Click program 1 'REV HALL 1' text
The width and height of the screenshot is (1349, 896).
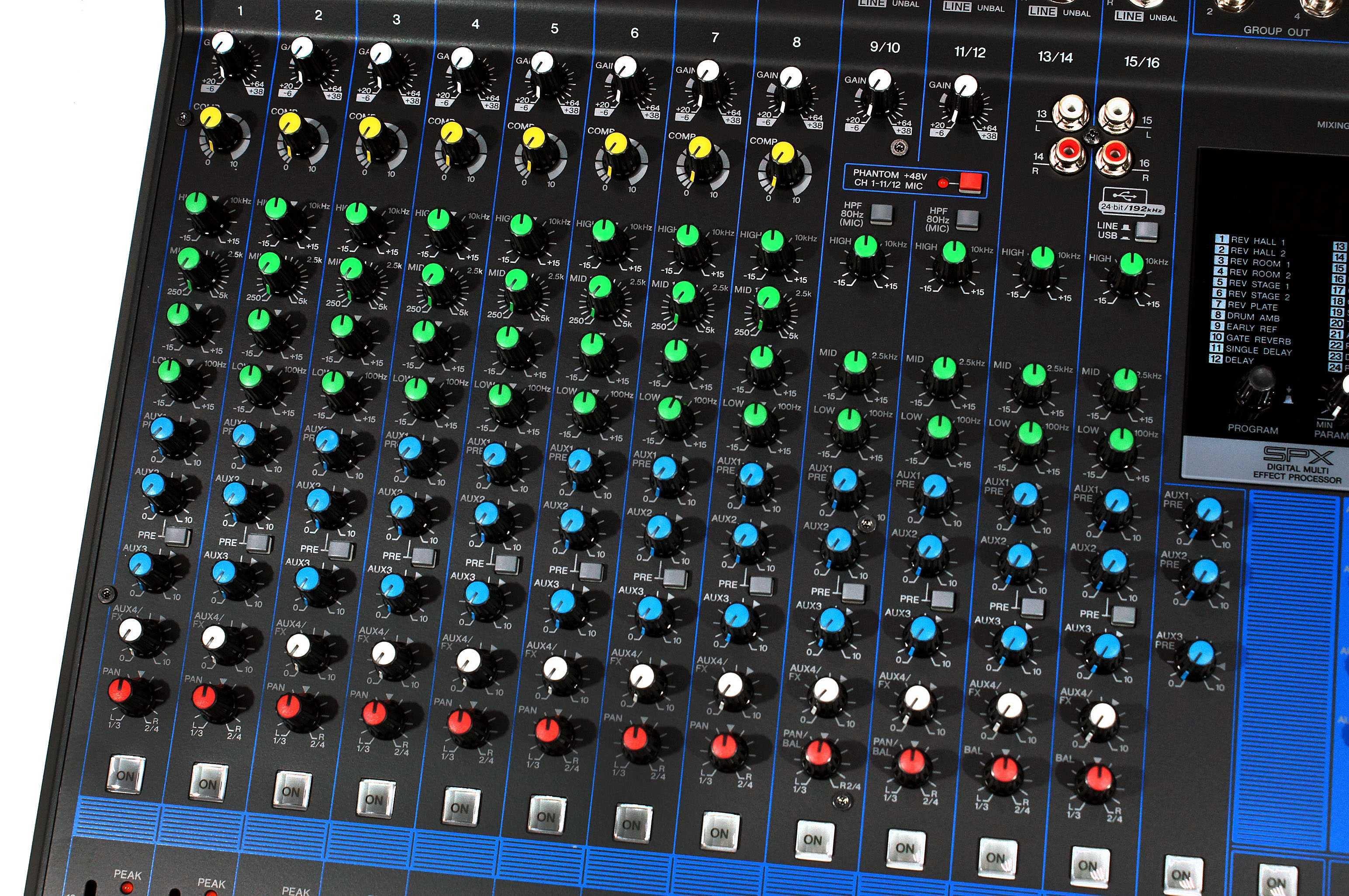click(x=1258, y=241)
